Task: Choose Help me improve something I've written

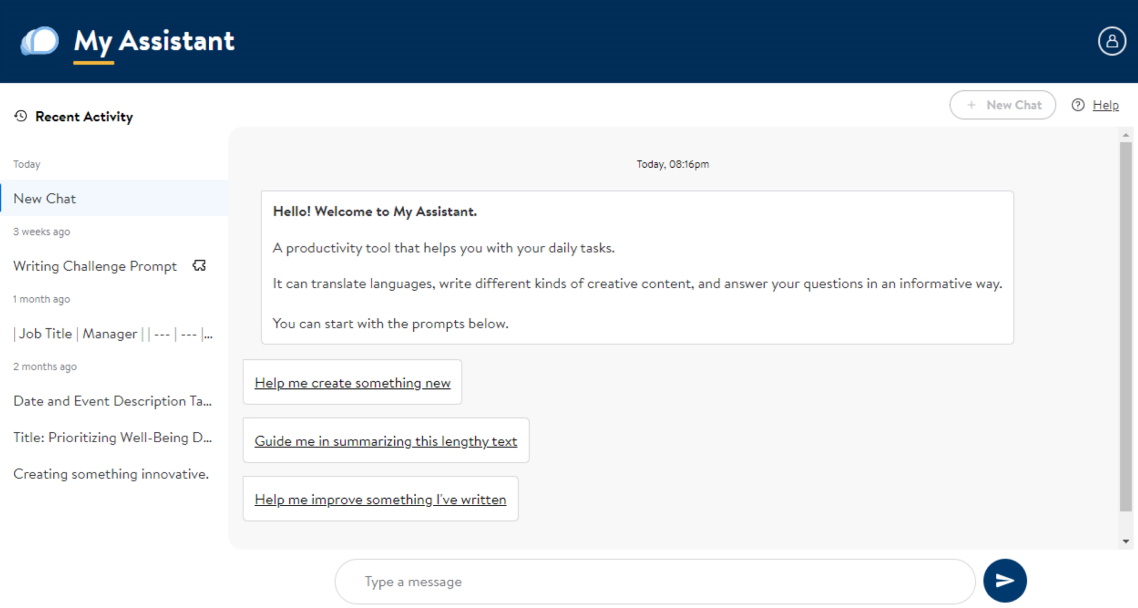Action: pos(380,500)
